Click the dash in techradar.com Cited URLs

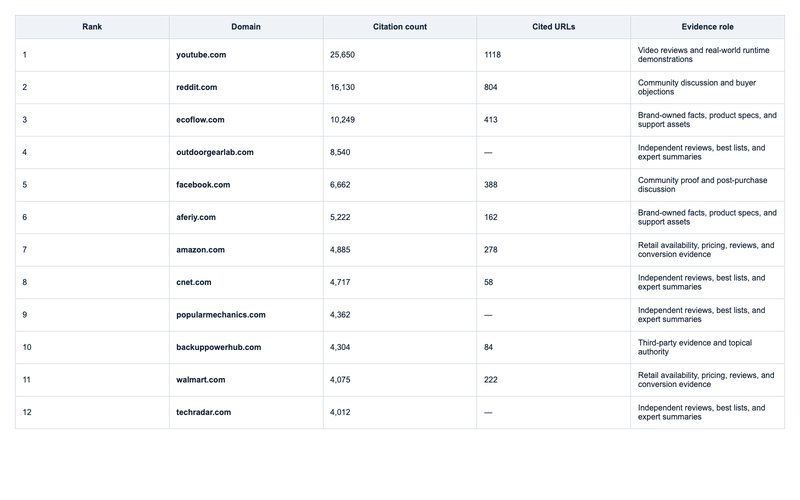488,412
